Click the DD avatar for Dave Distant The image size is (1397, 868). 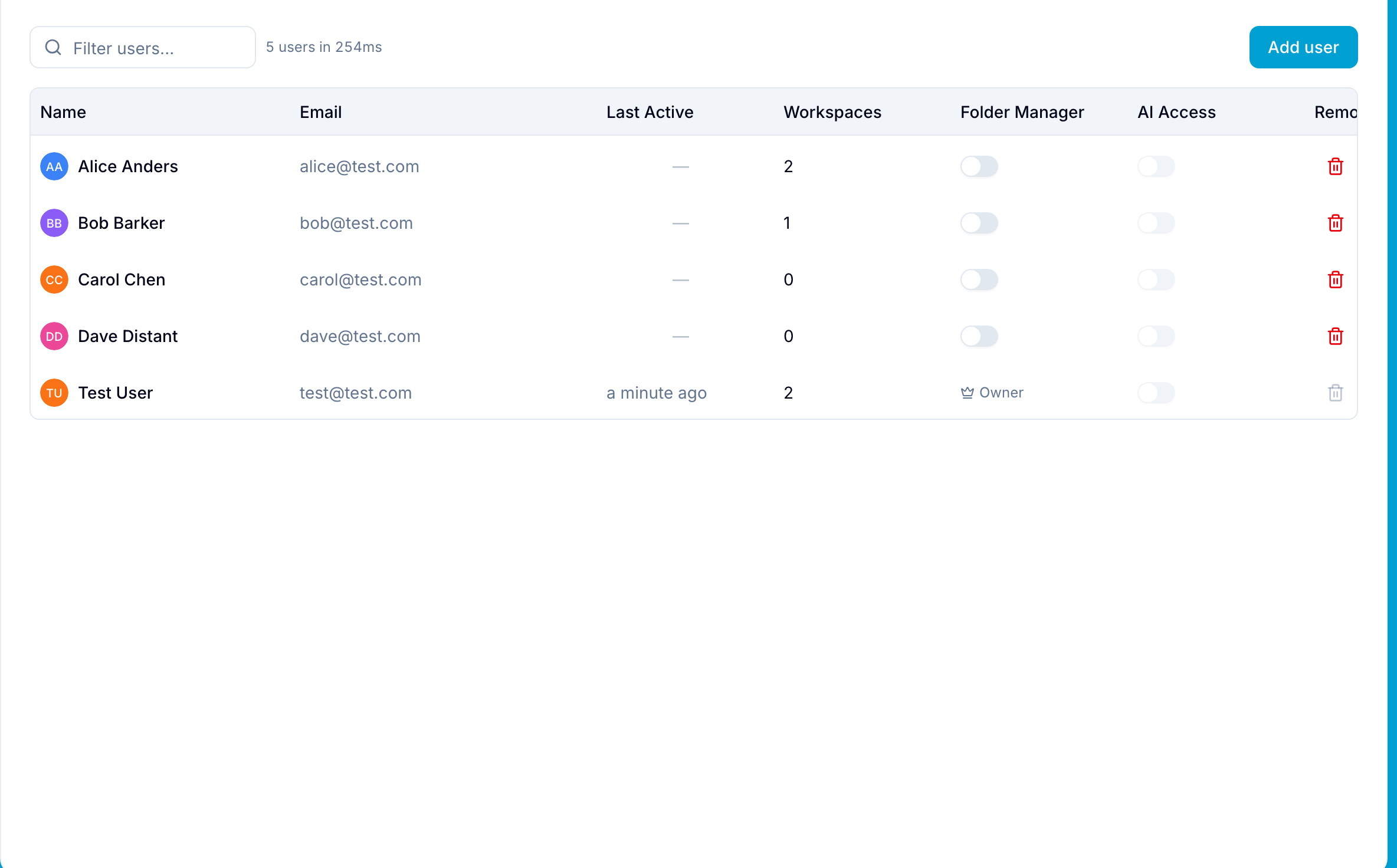point(54,336)
